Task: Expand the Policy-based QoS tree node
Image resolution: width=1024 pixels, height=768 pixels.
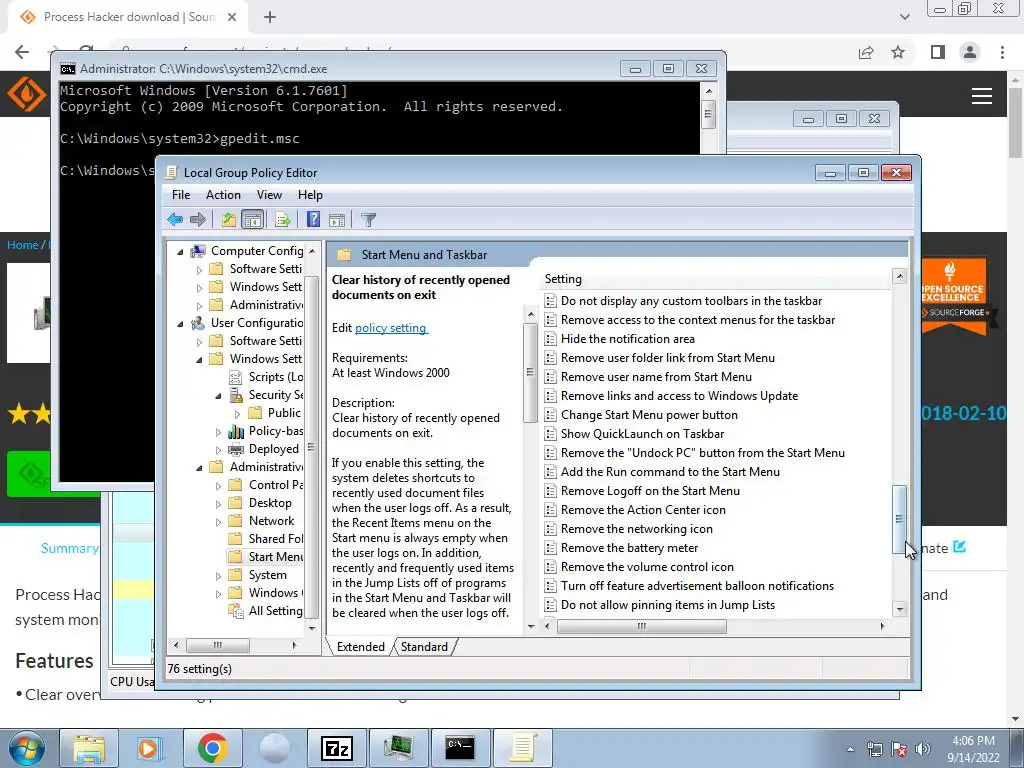Action: 219,432
